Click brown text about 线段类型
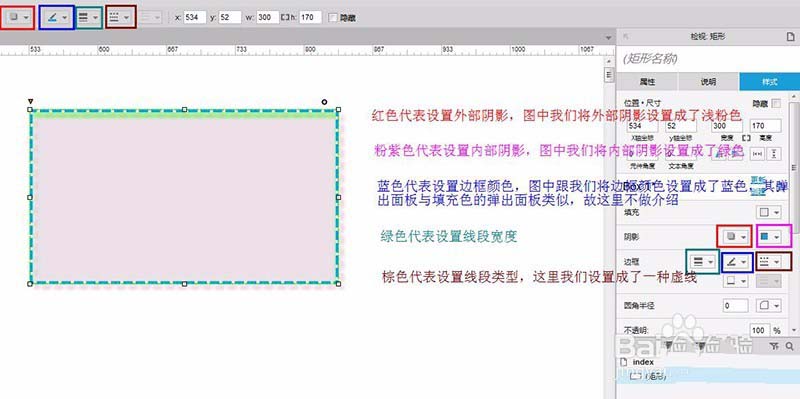This screenshot has height=399, width=800. (539, 277)
